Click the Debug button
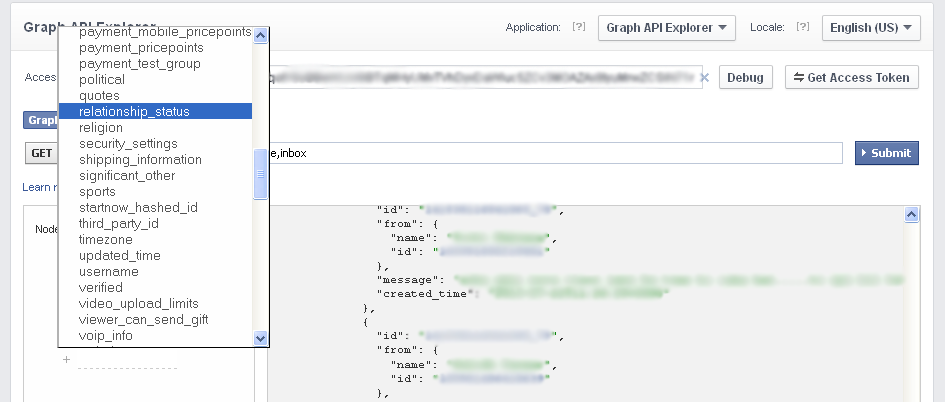Image resolution: width=945 pixels, height=402 pixels. [746, 78]
